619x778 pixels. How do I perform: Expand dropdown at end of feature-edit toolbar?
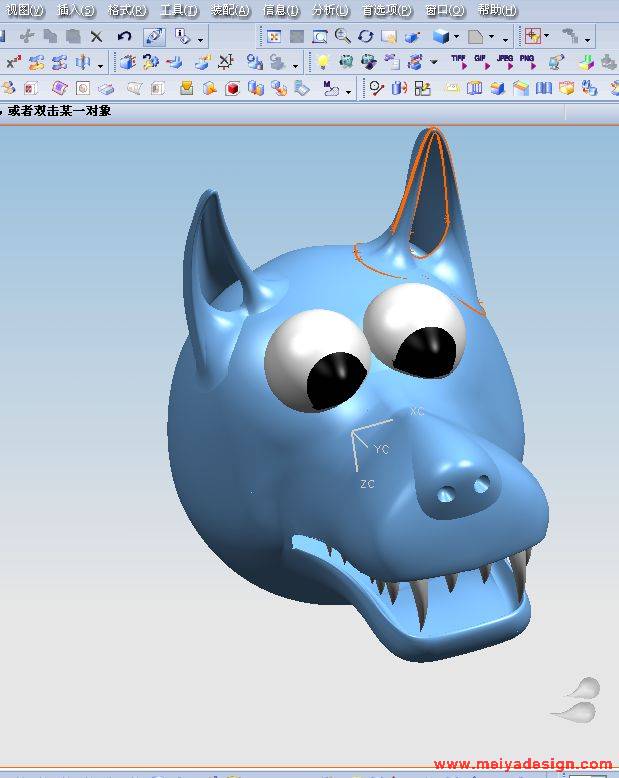point(296,65)
